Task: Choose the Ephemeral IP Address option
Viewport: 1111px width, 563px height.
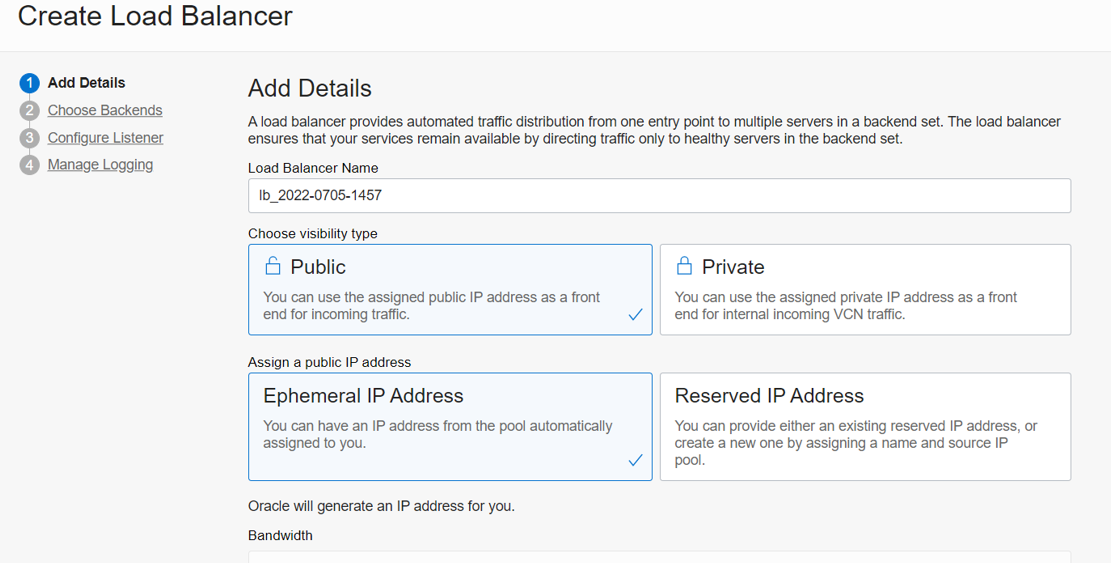Action: coord(450,427)
